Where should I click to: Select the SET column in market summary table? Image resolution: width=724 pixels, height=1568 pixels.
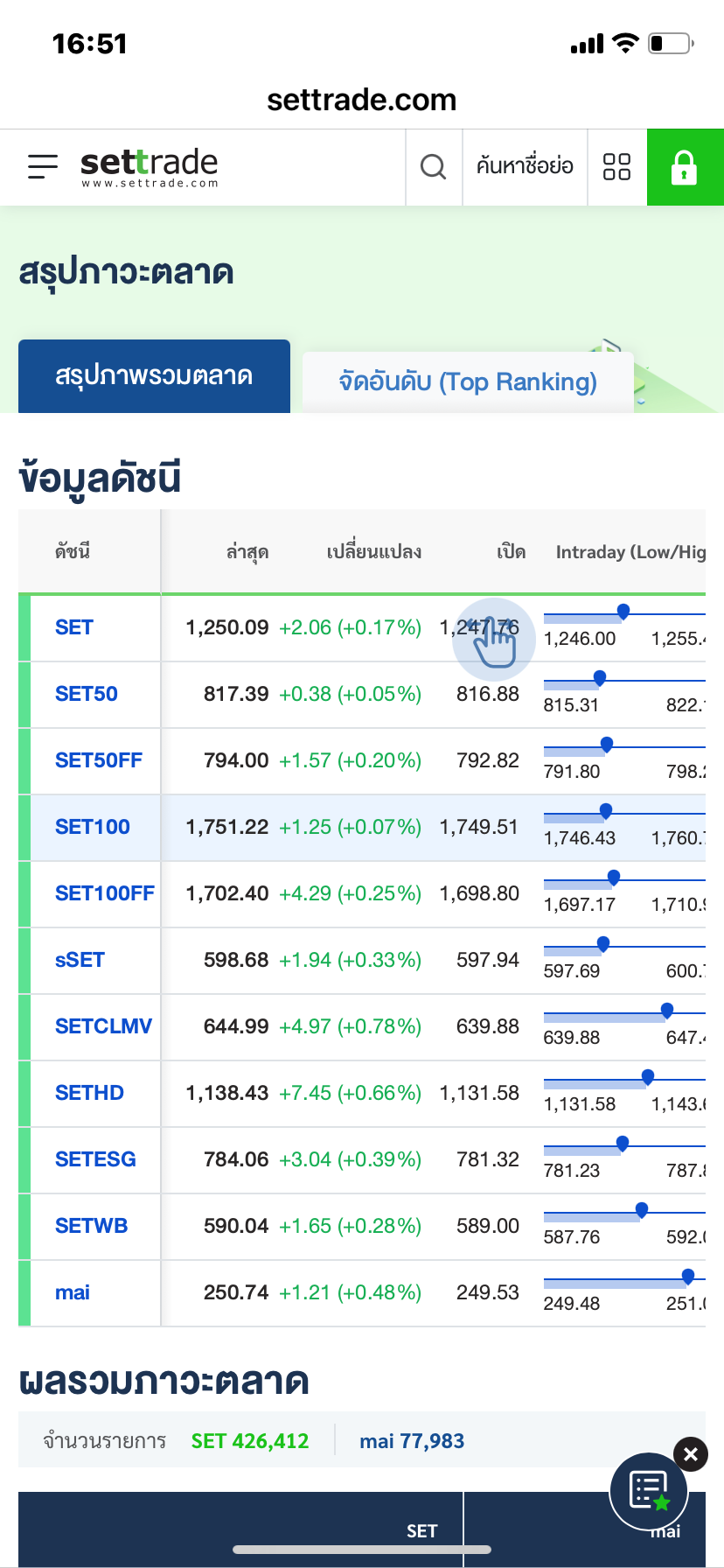point(421,1530)
